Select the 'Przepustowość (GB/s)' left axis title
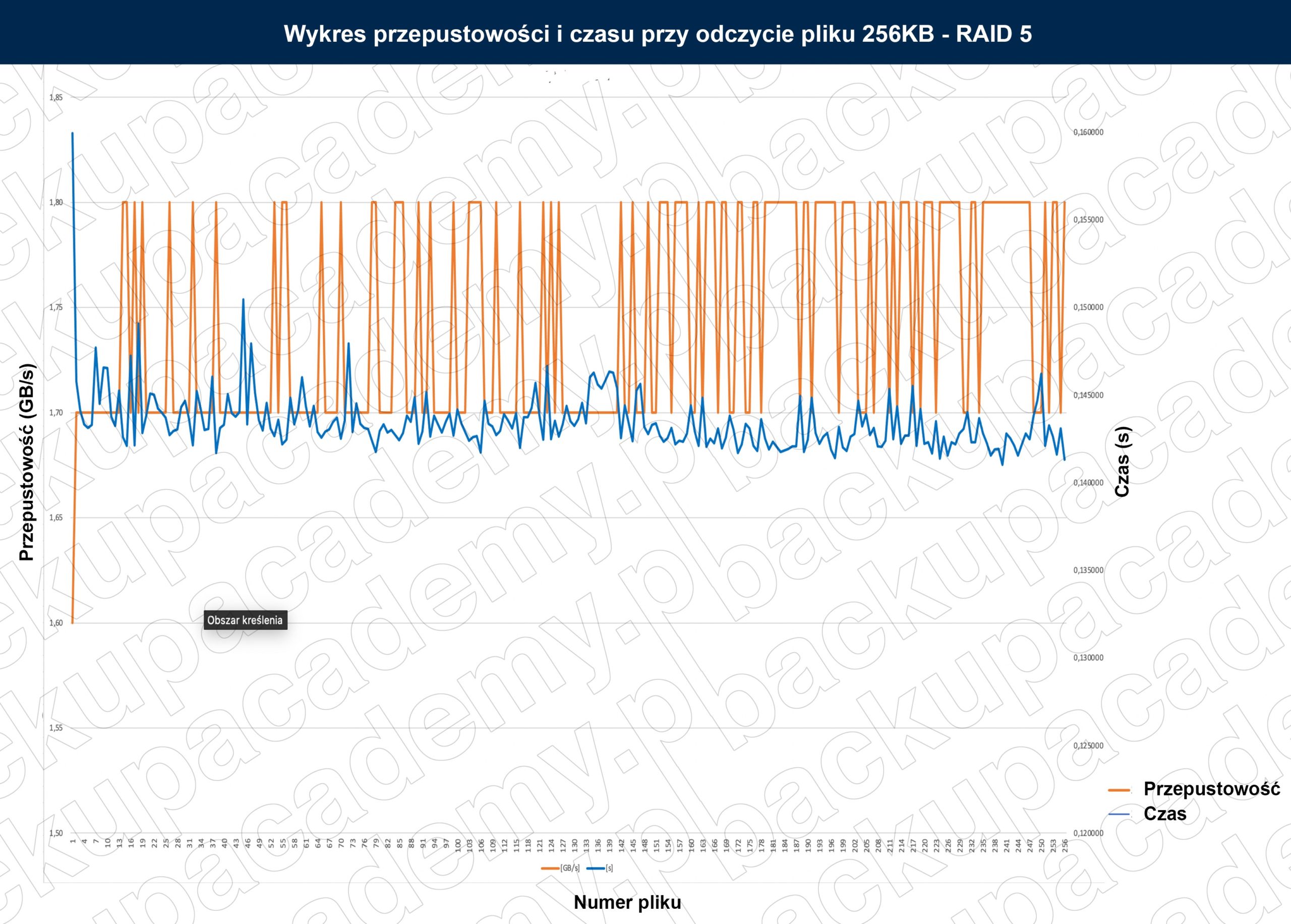1291x924 pixels. point(27,461)
